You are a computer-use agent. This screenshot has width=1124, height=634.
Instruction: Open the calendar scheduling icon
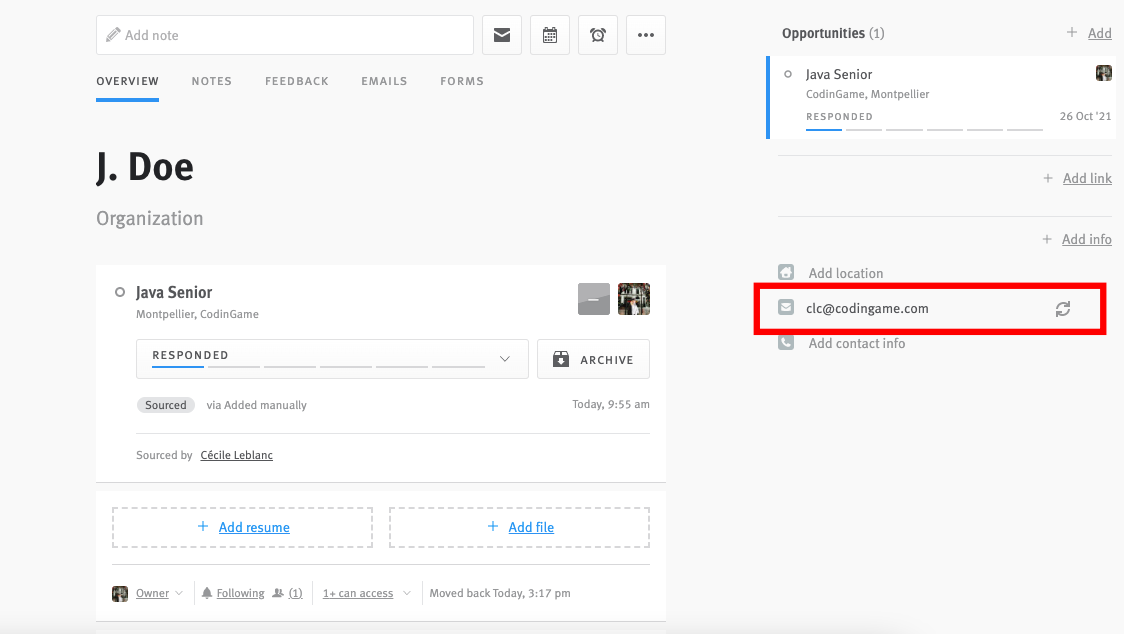pos(550,35)
